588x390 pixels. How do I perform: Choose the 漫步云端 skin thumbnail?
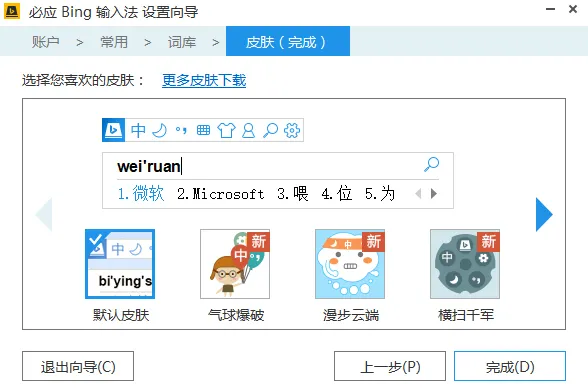[x=350, y=264]
